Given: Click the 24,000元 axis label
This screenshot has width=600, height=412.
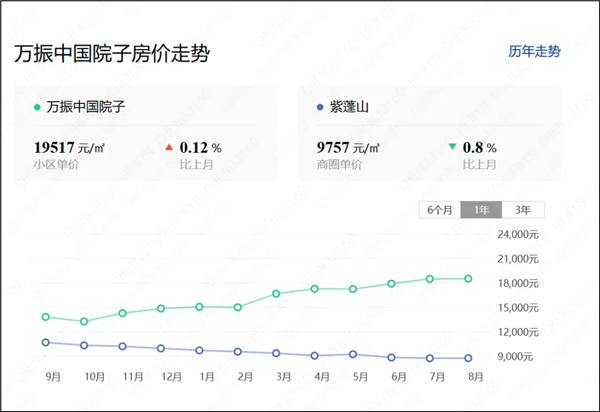Looking at the screenshot, I should (x=518, y=234).
